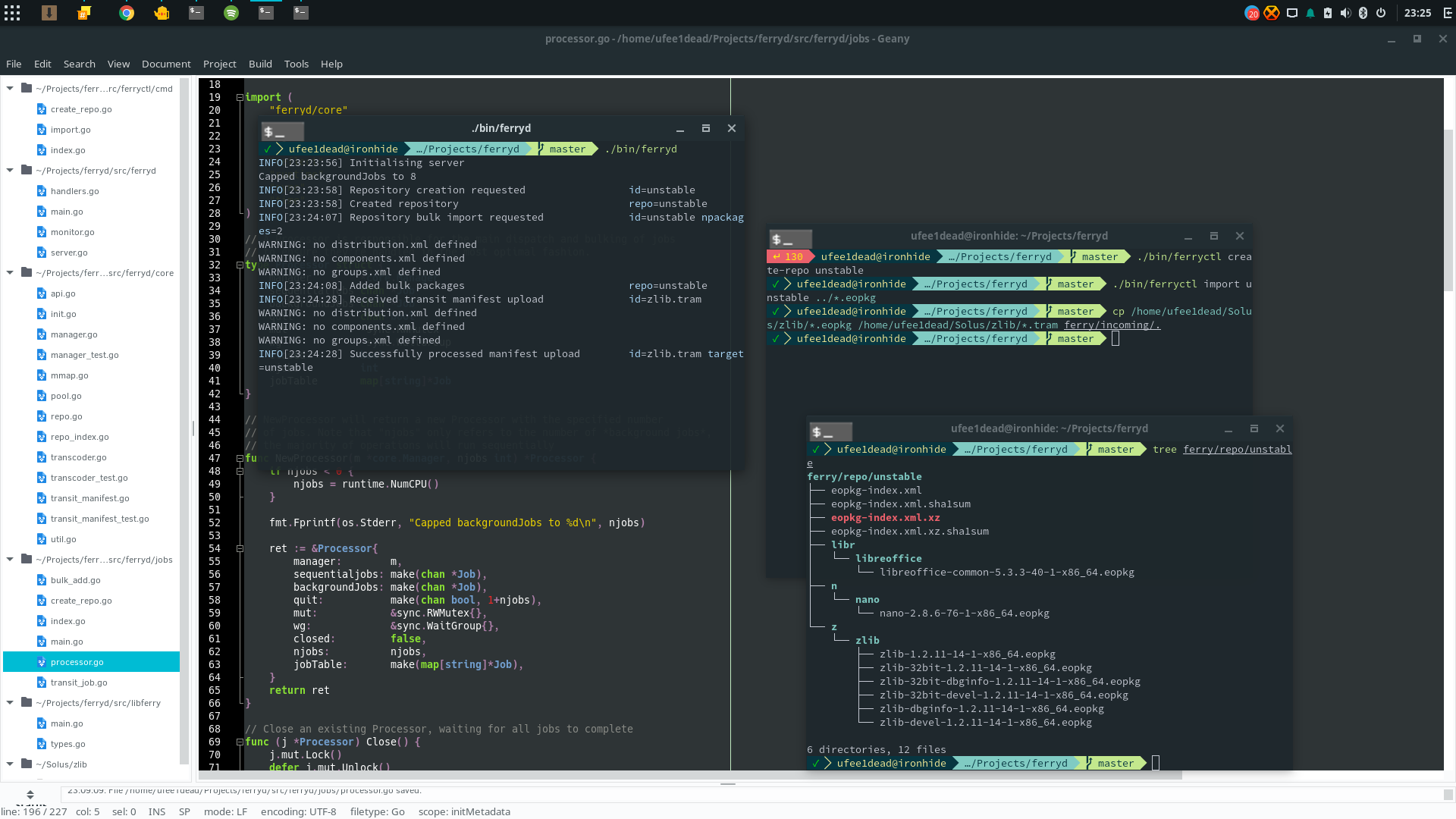Select processor.go in the sidebar

coord(91,662)
